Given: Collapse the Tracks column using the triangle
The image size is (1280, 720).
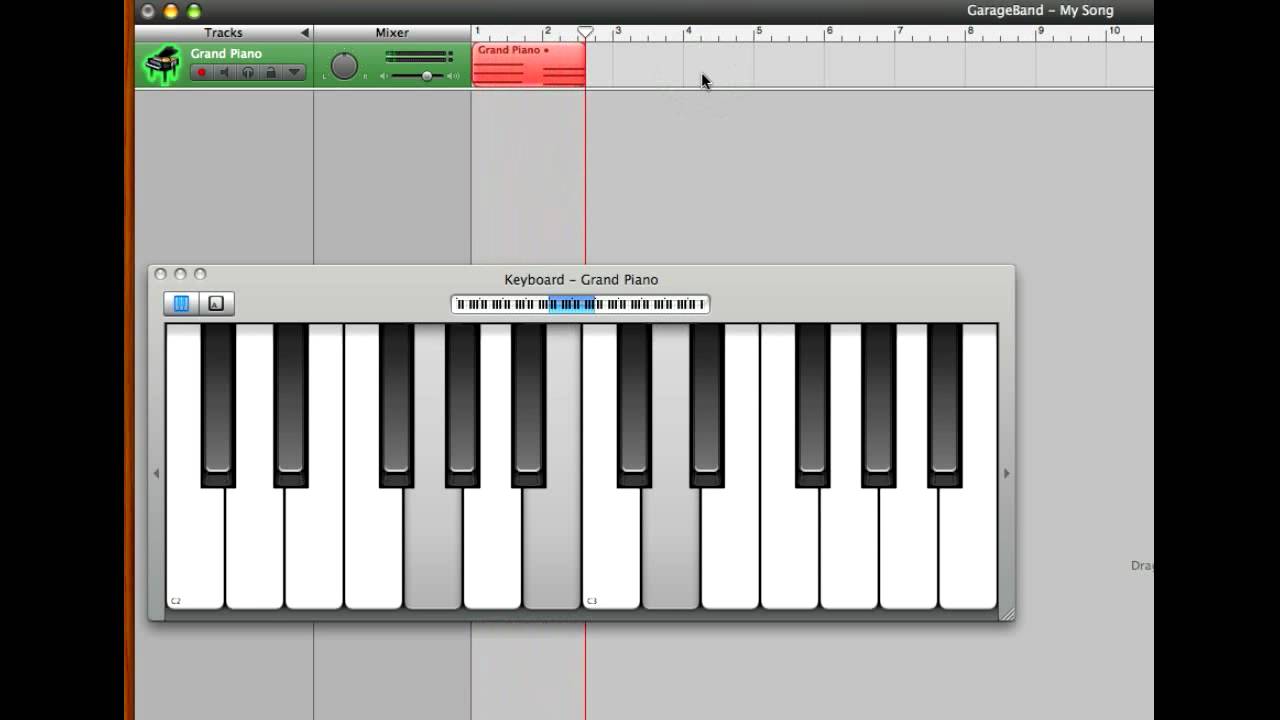Looking at the screenshot, I should click(304, 33).
